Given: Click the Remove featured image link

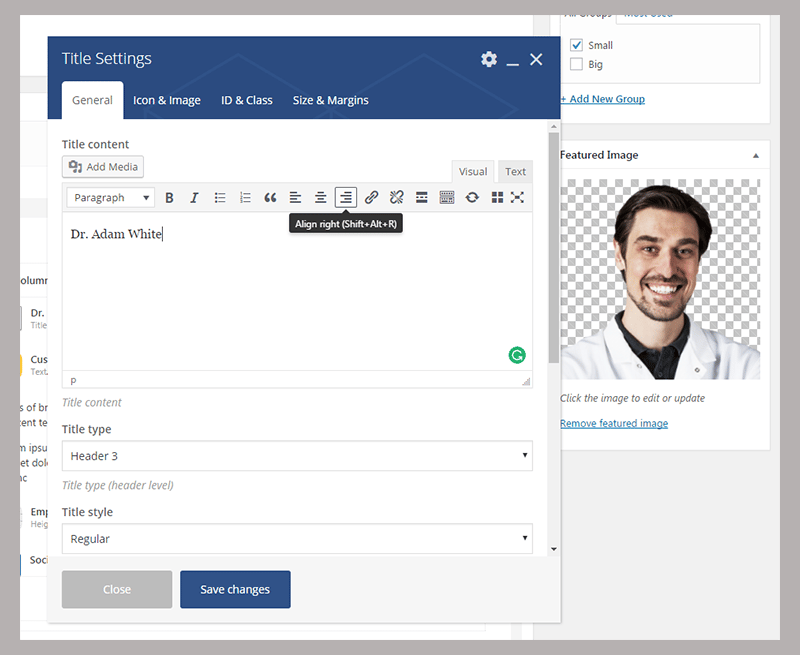Looking at the screenshot, I should [x=614, y=423].
